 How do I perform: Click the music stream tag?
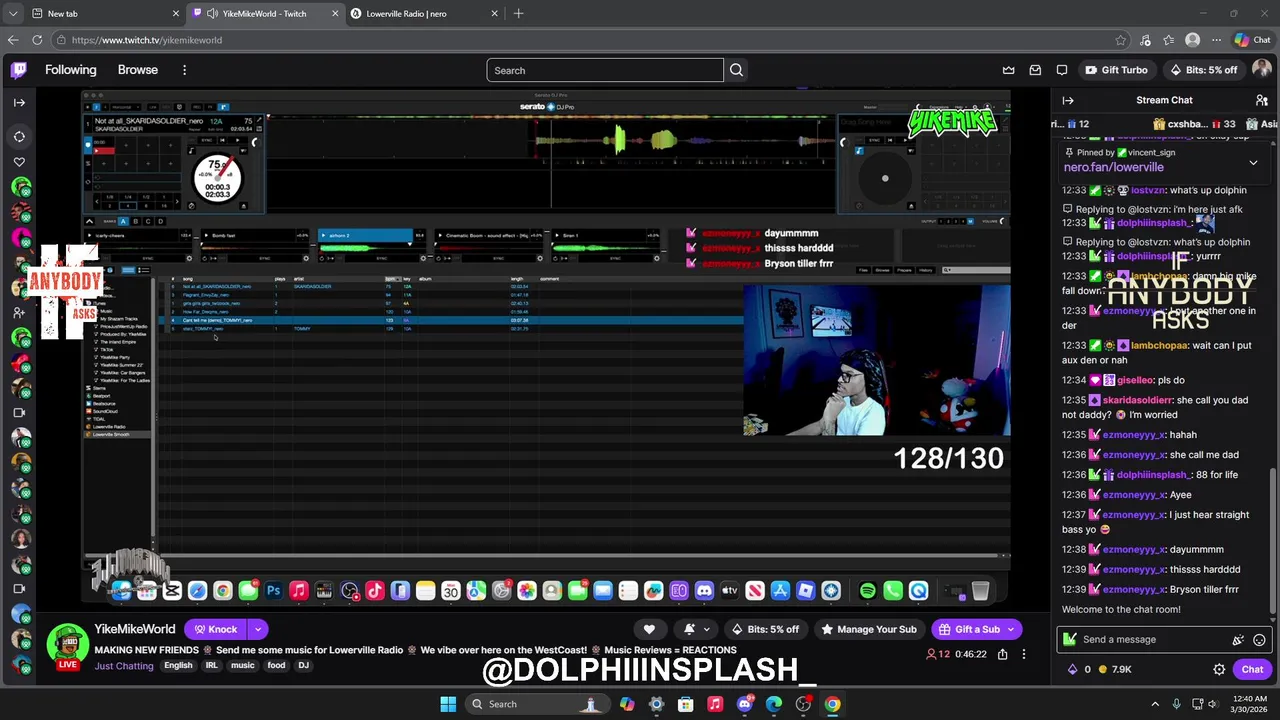243,666
